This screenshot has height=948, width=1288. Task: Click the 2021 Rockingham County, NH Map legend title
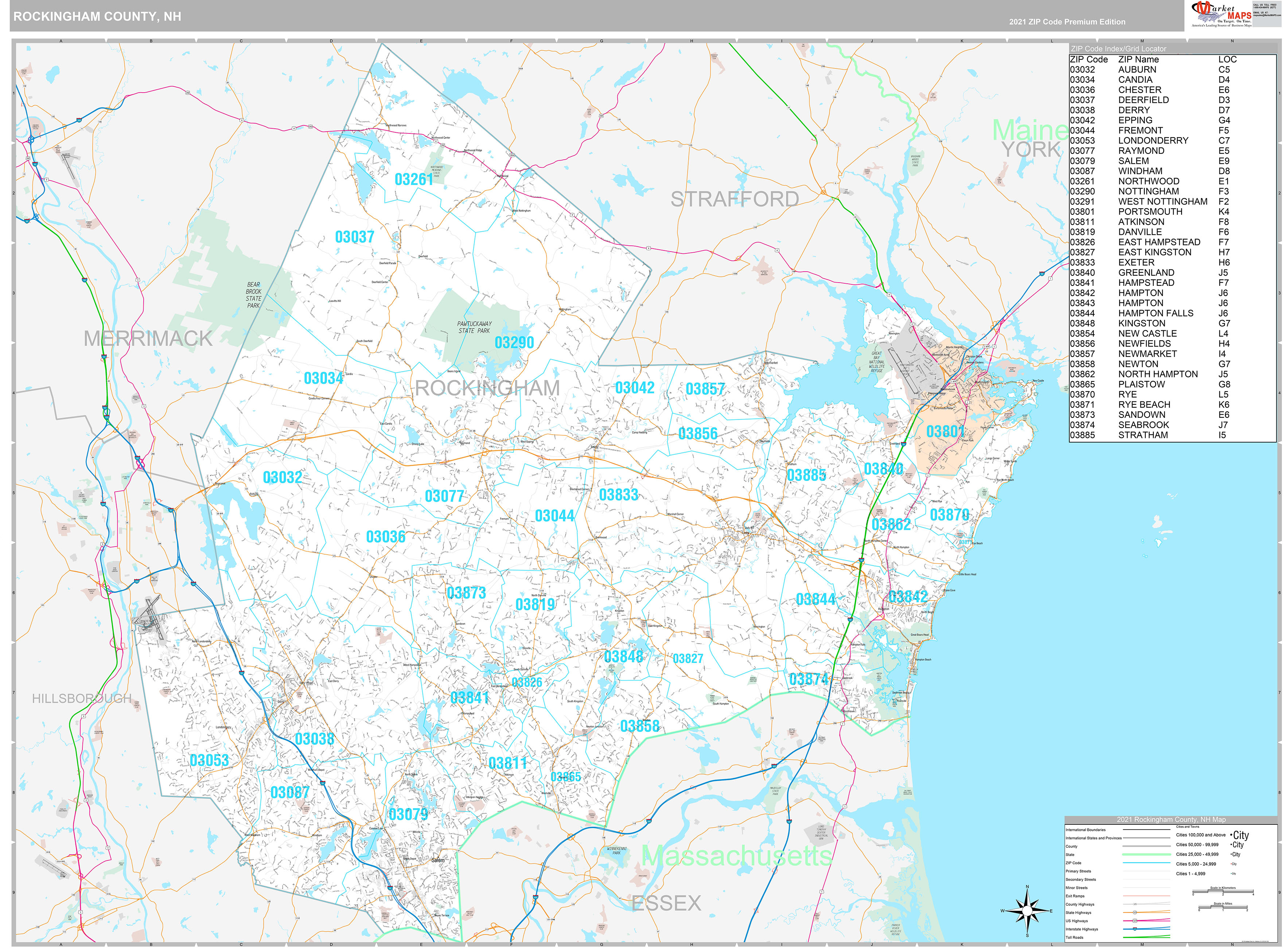click(x=1171, y=819)
